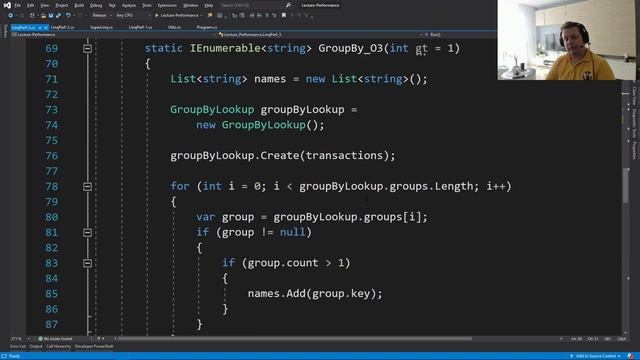Click the Visual Studio logo icon
Screen dimensions: 640x360
pos(7,5)
